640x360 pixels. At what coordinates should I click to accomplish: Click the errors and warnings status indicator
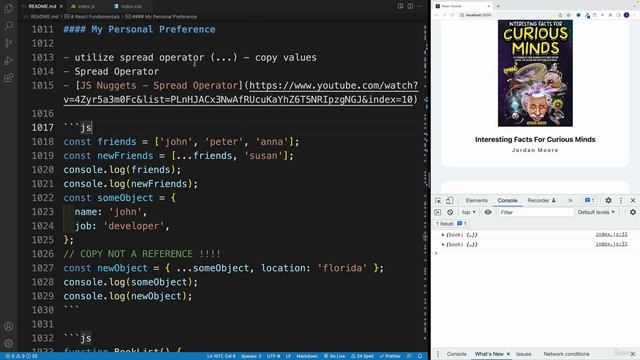tap(22, 356)
